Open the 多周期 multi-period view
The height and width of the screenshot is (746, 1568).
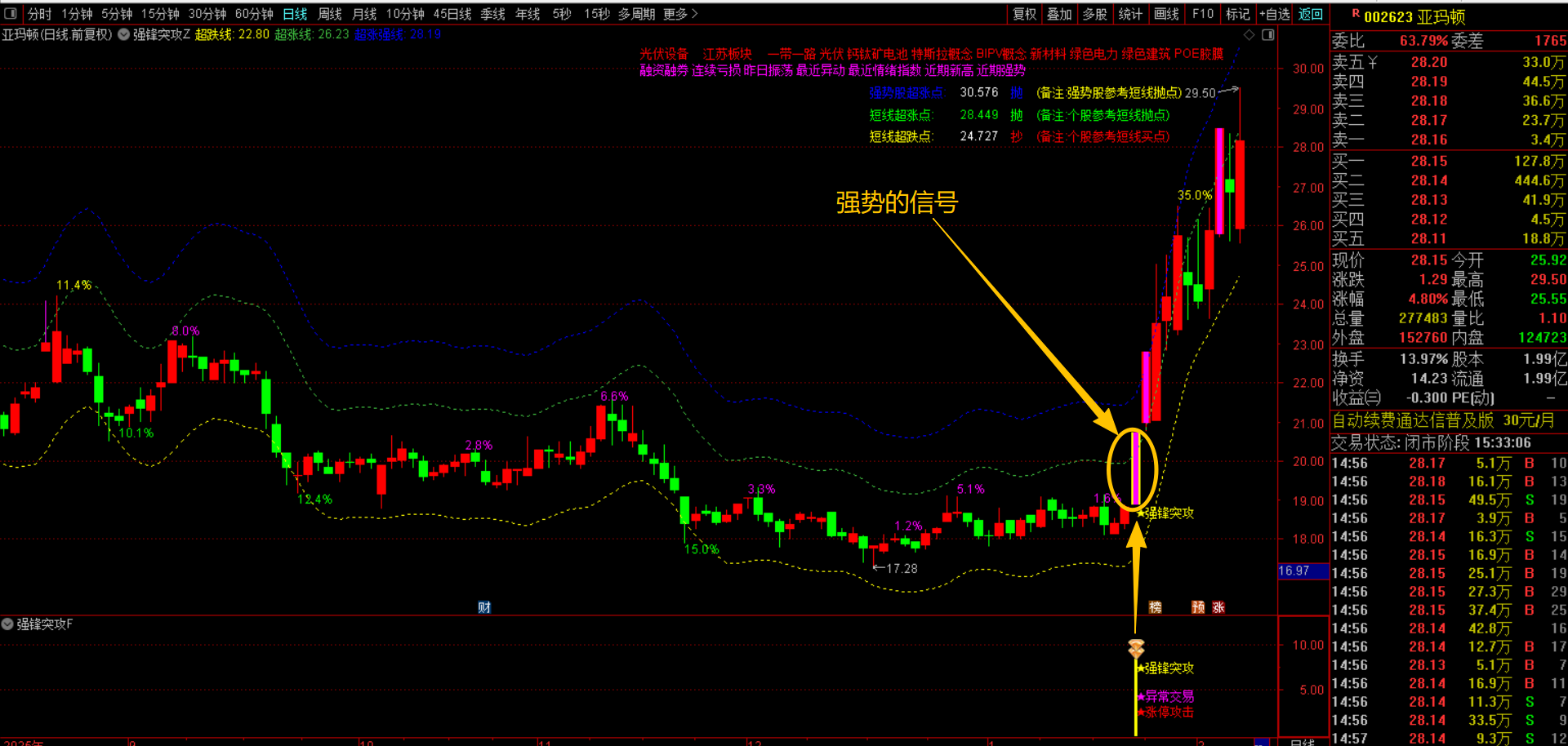pos(636,14)
